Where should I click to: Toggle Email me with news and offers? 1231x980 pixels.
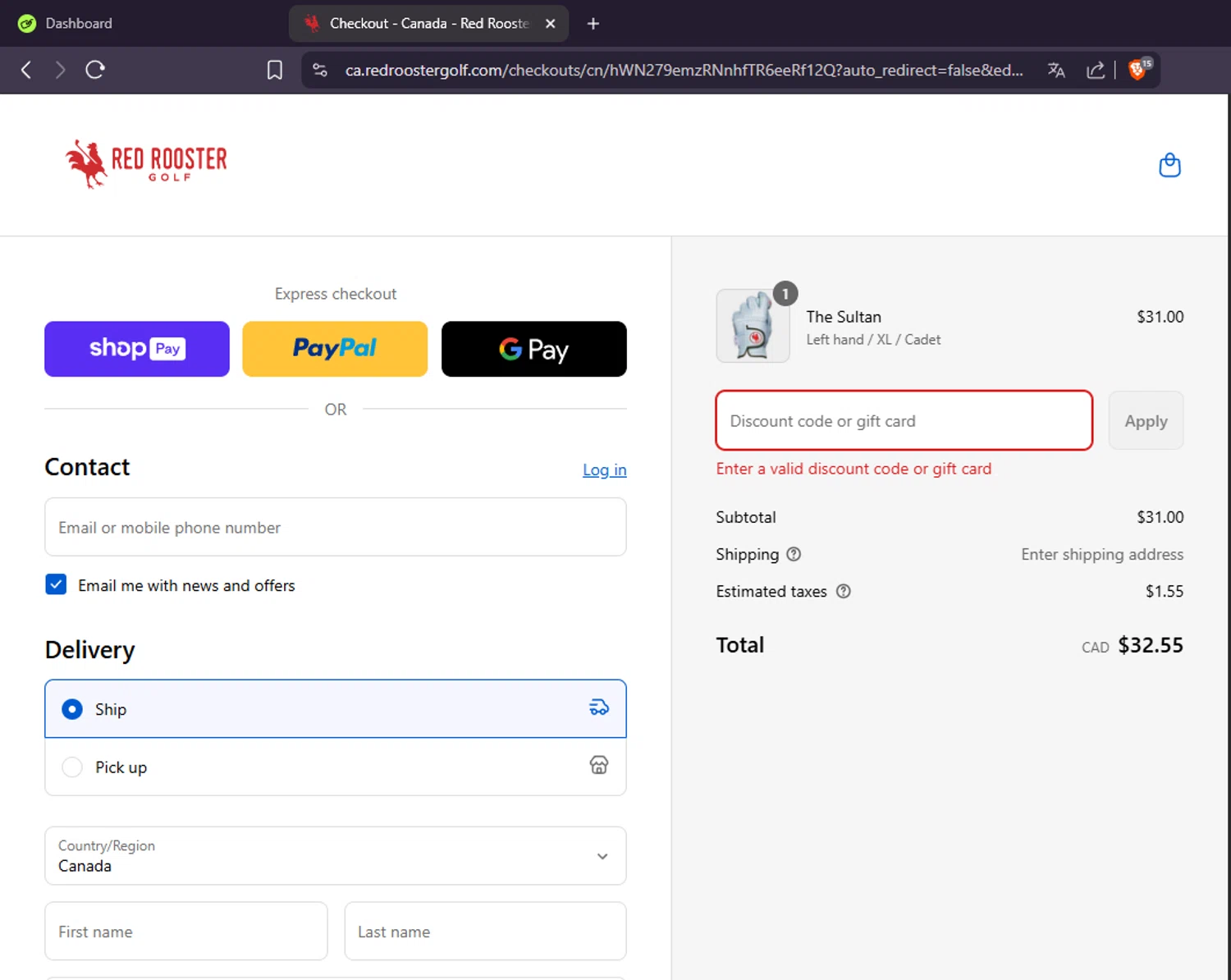(x=56, y=584)
